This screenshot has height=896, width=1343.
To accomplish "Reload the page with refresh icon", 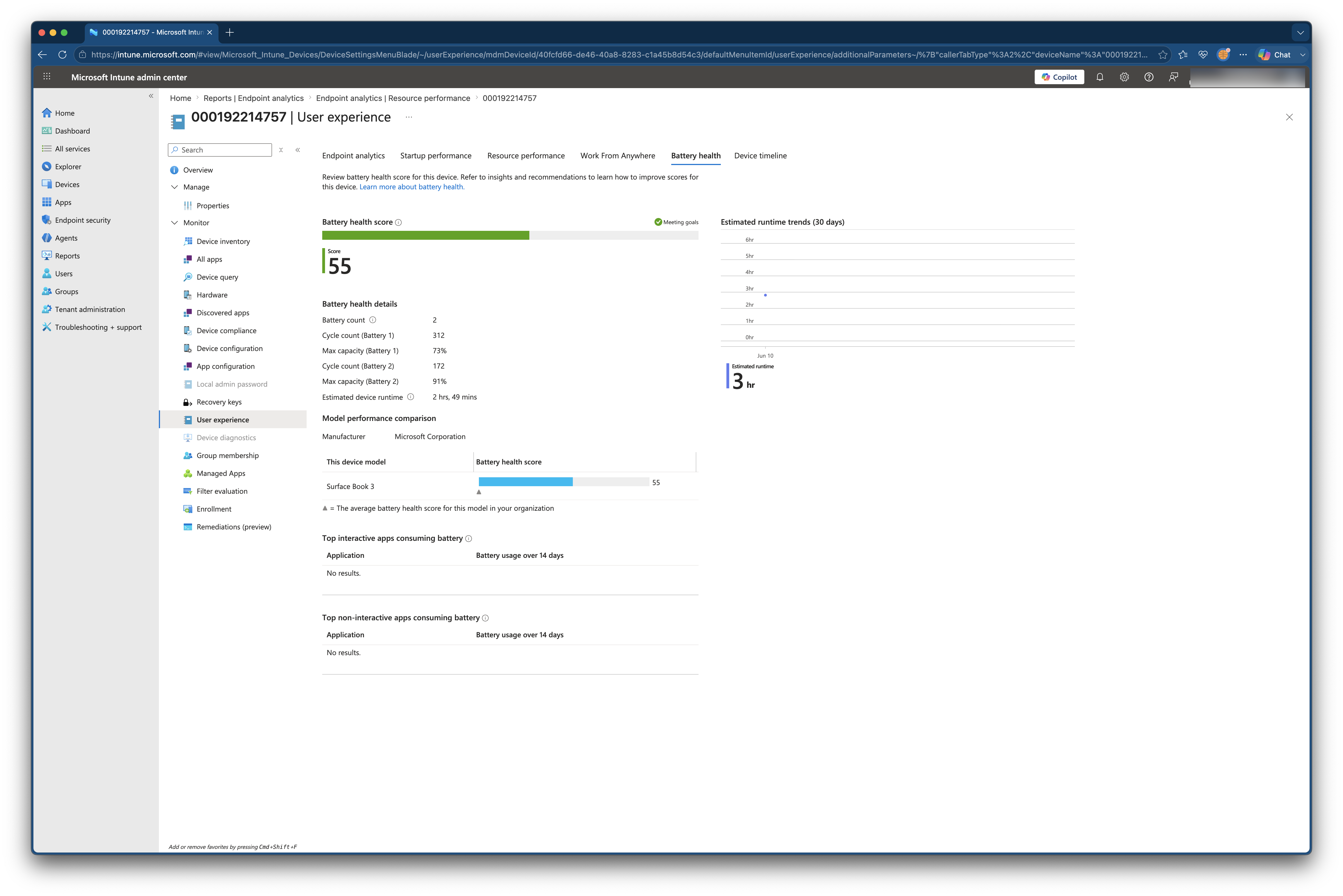I will coord(62,55).
